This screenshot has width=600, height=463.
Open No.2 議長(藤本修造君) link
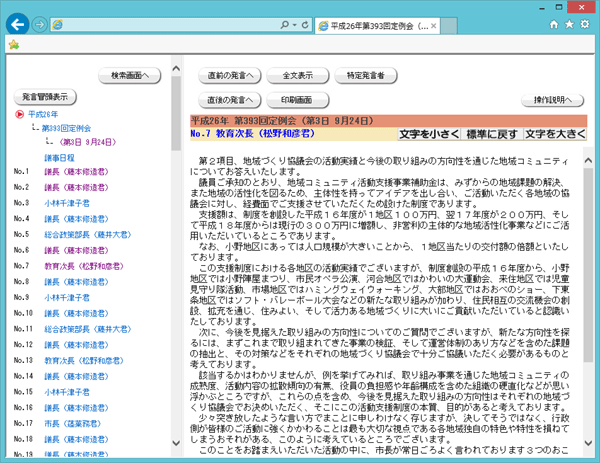pos(76,187)
